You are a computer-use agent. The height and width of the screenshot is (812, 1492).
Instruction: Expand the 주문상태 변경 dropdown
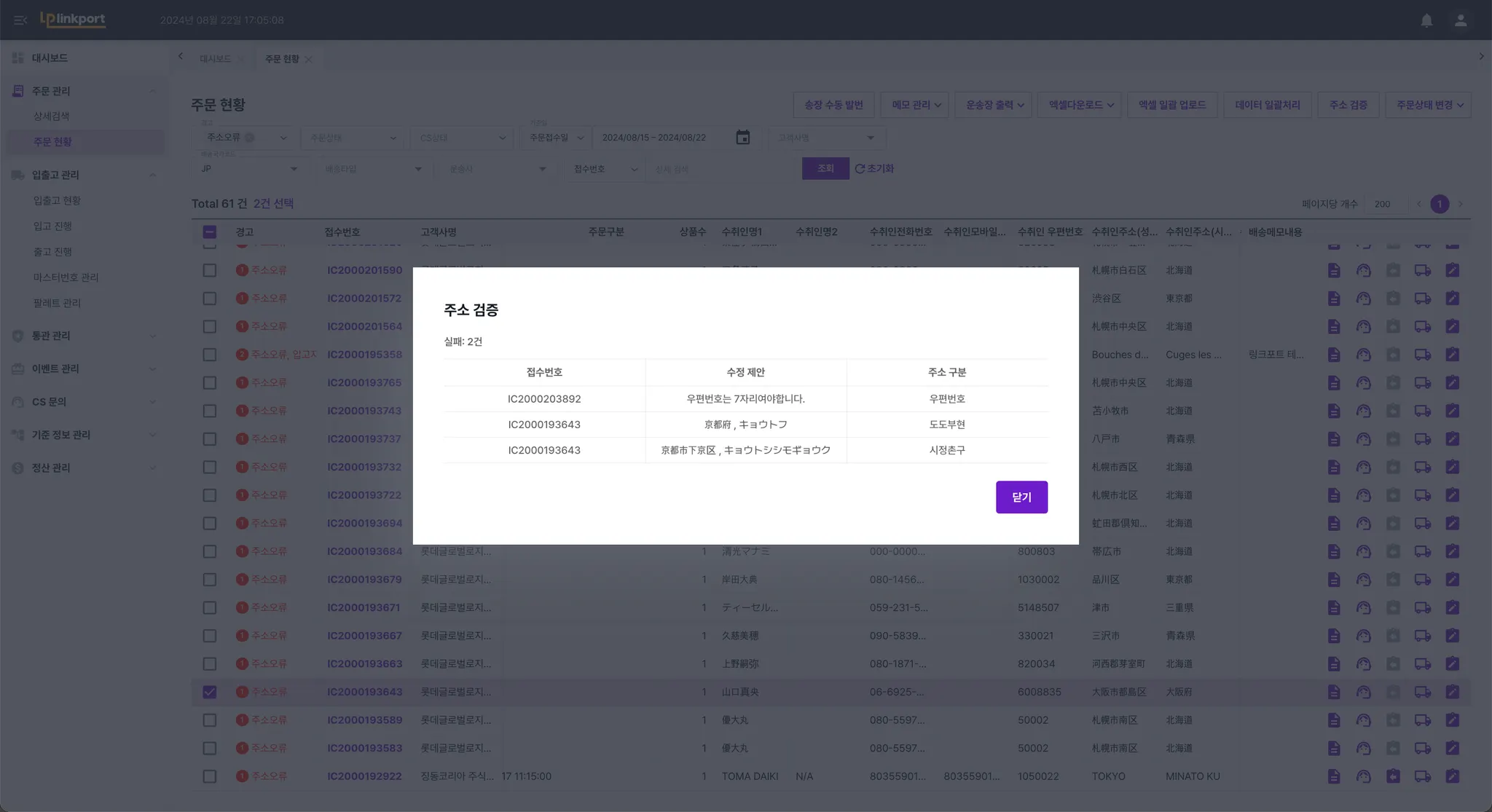pyautogui.click(x=1429, y=105)
